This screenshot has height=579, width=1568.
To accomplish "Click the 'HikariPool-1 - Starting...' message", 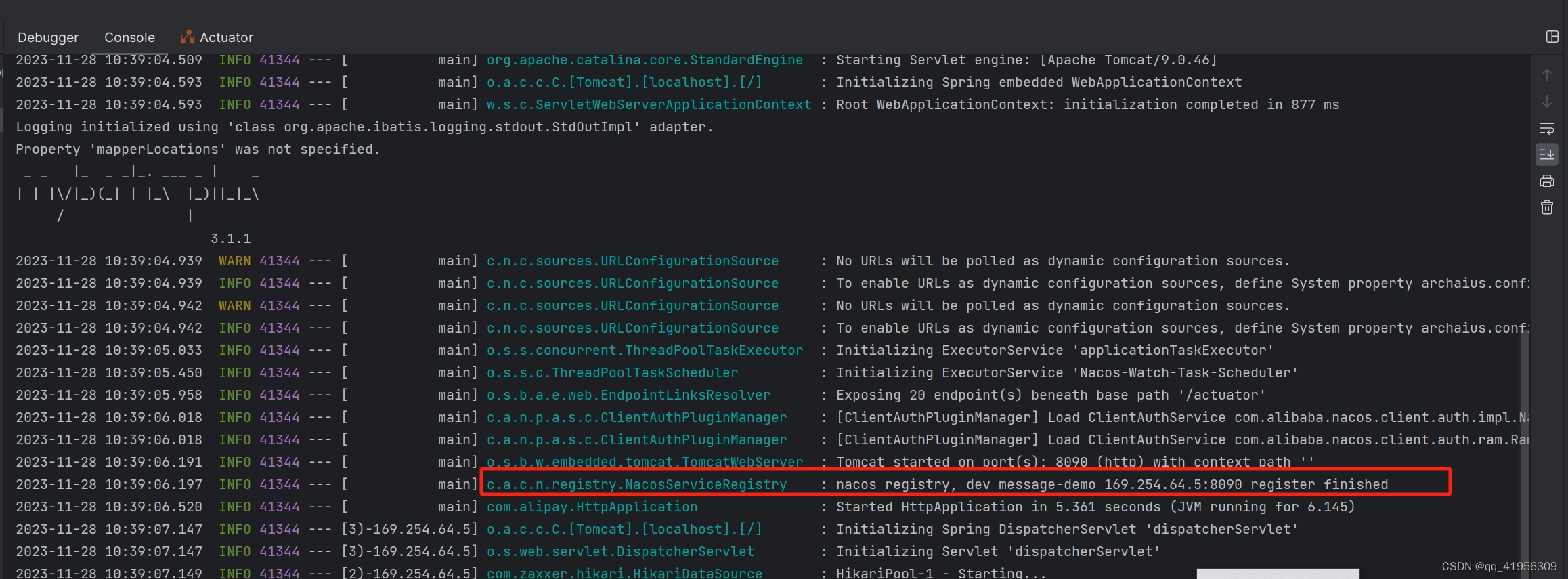I will [x=941, y=573].
